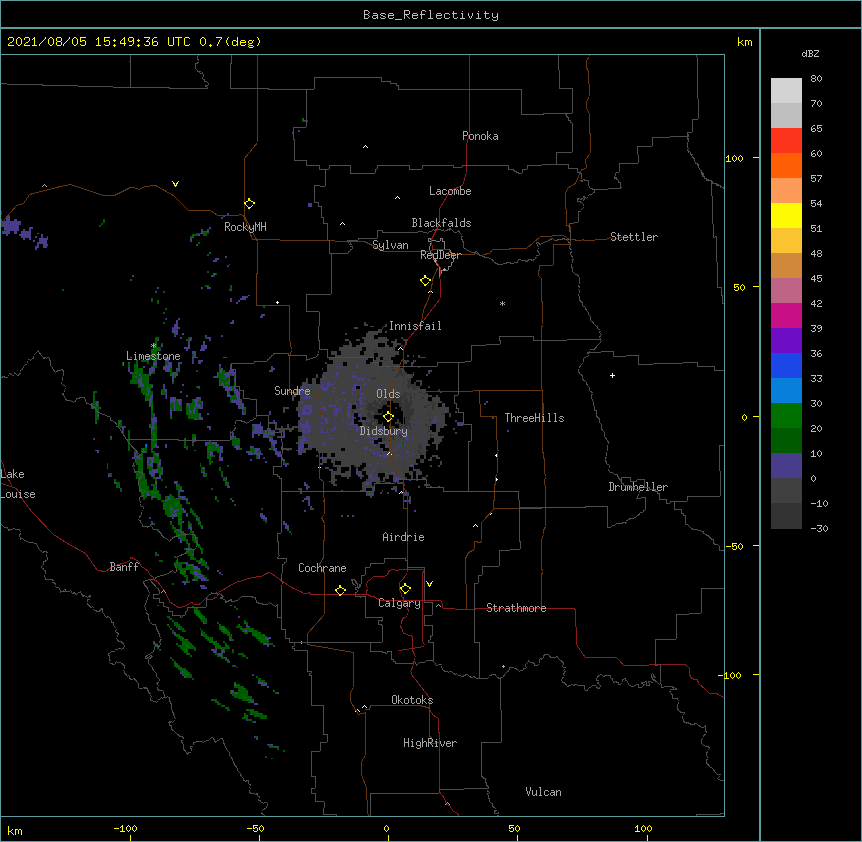Pick the magenta 39-42 dBZ legend swatch

click(786, 315)
